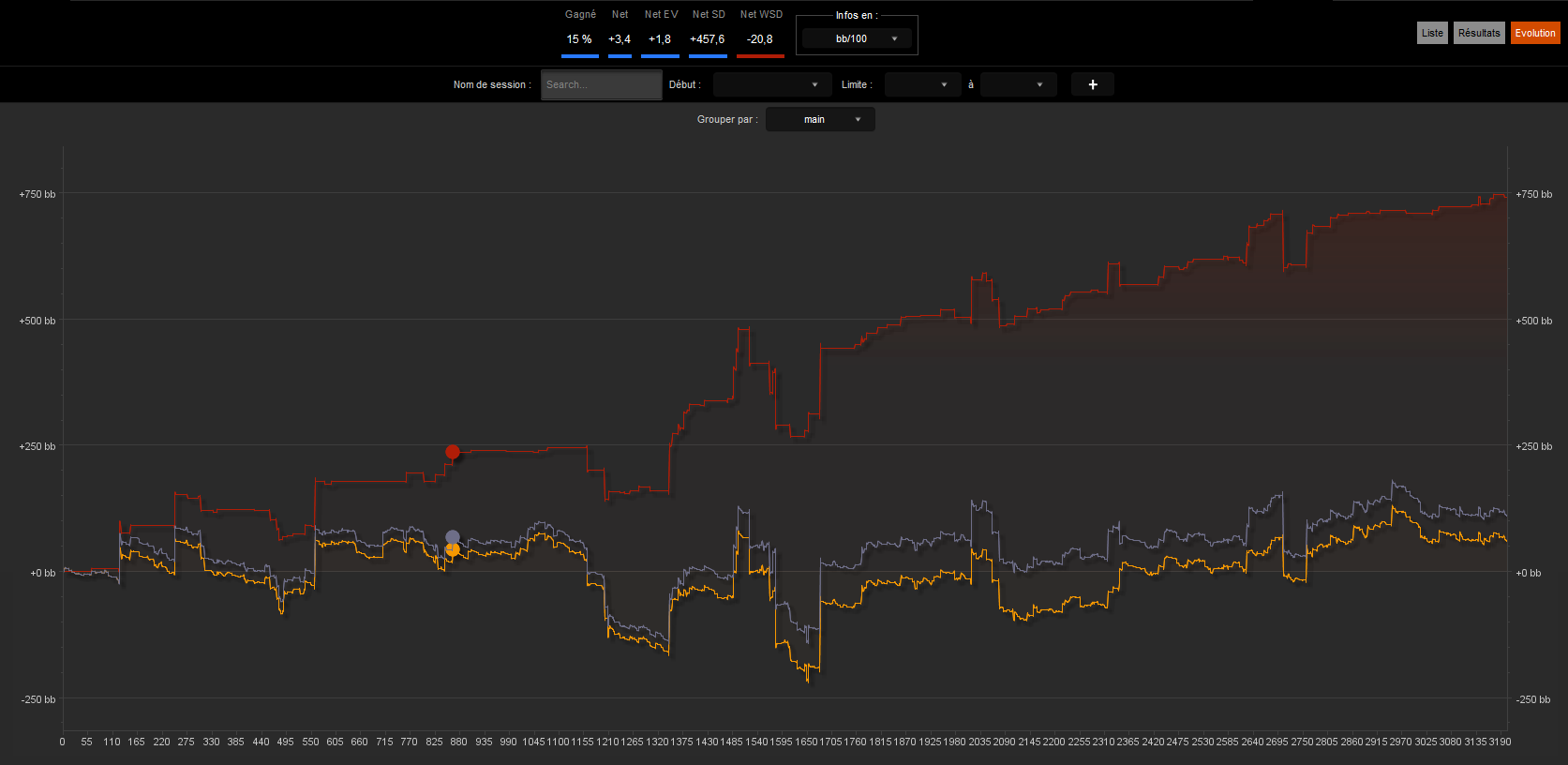Select the Evolution tab
The width and height of the screenshot is (1568, 765).
1535,33
